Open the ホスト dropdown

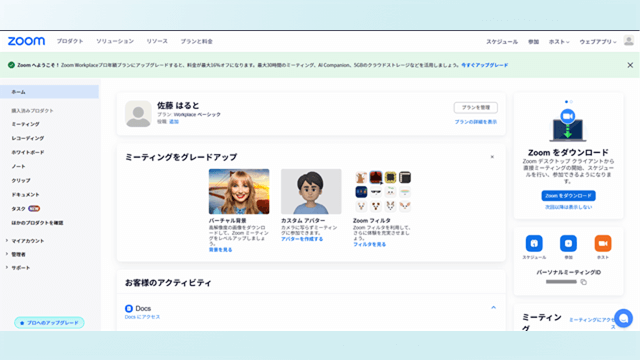(x=559, y=42)
